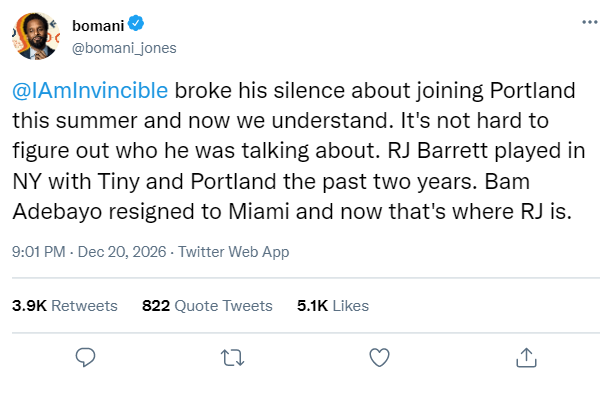
Task: Click the 9:01 PM timestamp
Action: (x=39, y=252)
